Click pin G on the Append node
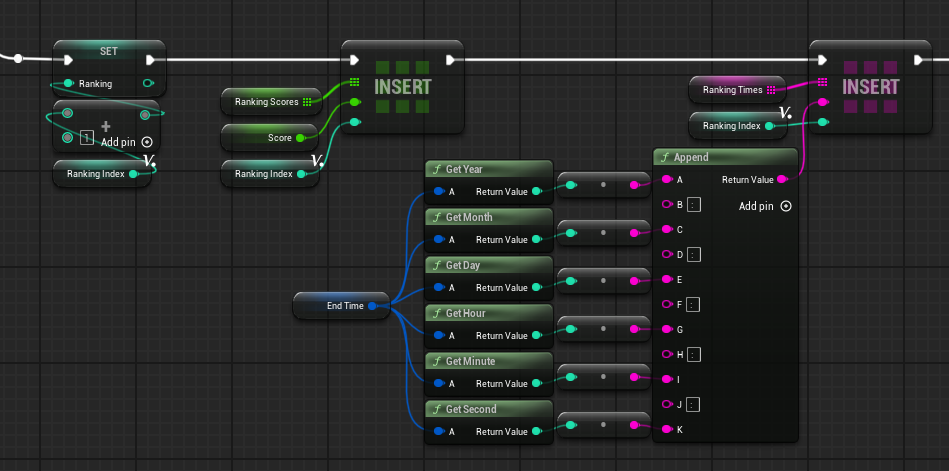Viewport: 949px width, 471px height. pos(667,329)
